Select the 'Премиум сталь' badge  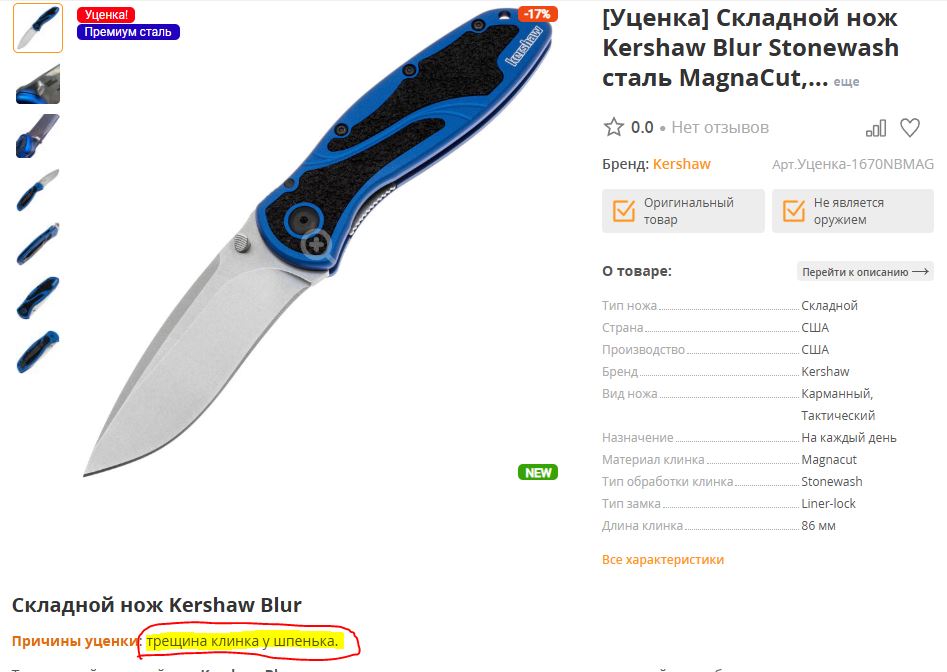(x=128, y=31)
